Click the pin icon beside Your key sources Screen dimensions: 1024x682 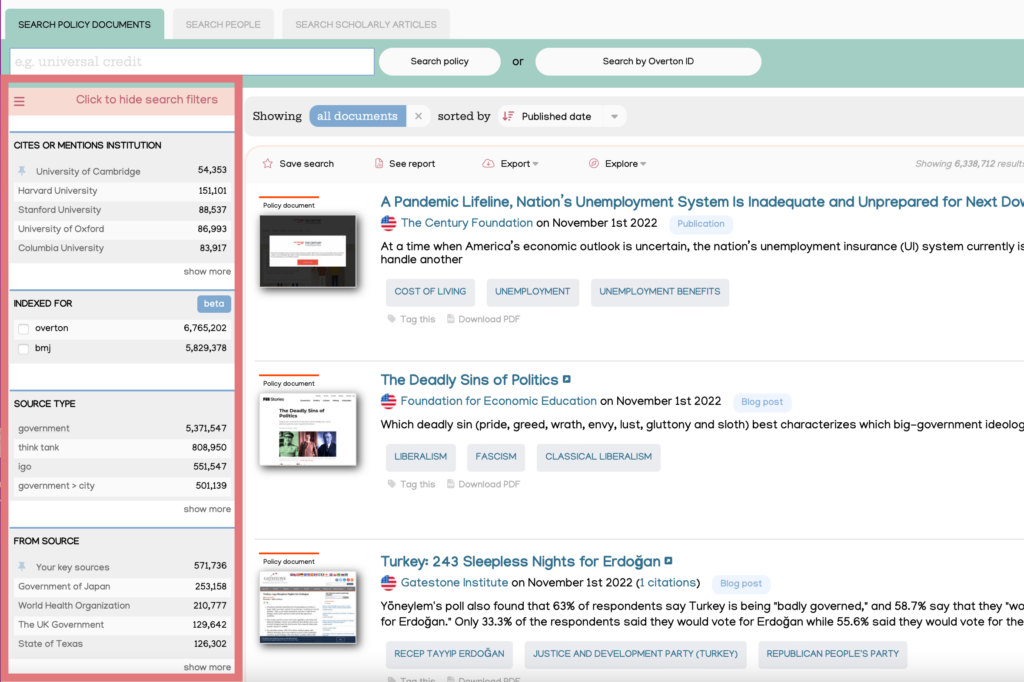coord(22,566)
